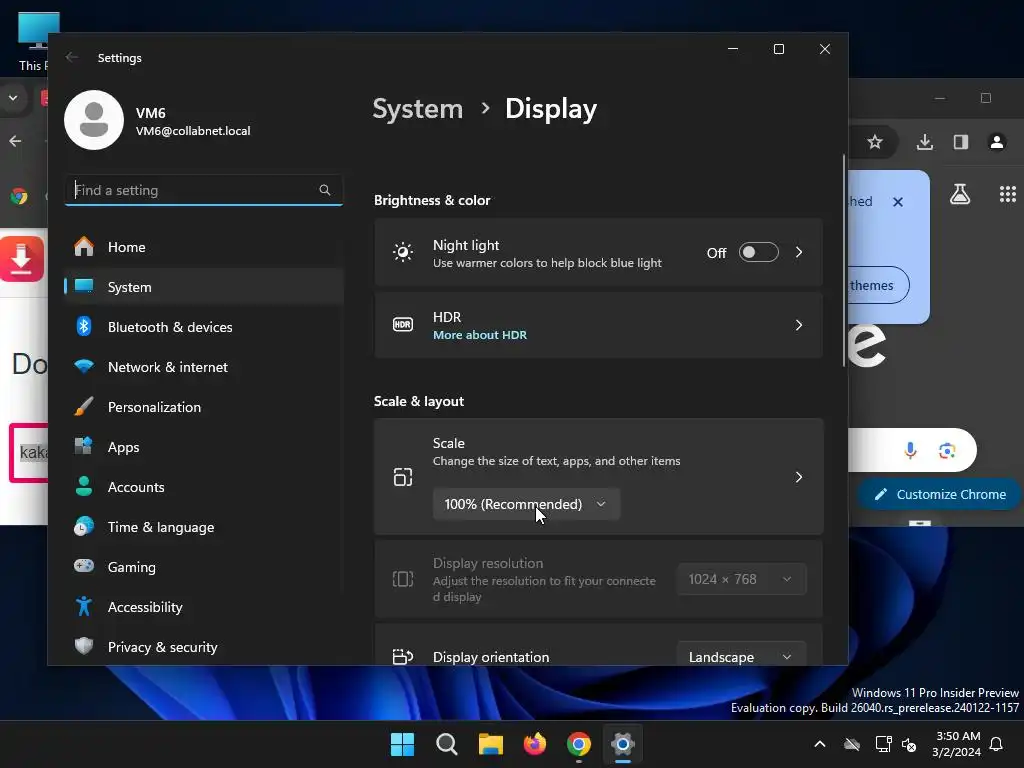Toggle Chrome side panel icon
This screenshot has height=768, width=1024.
coord(961,142)
